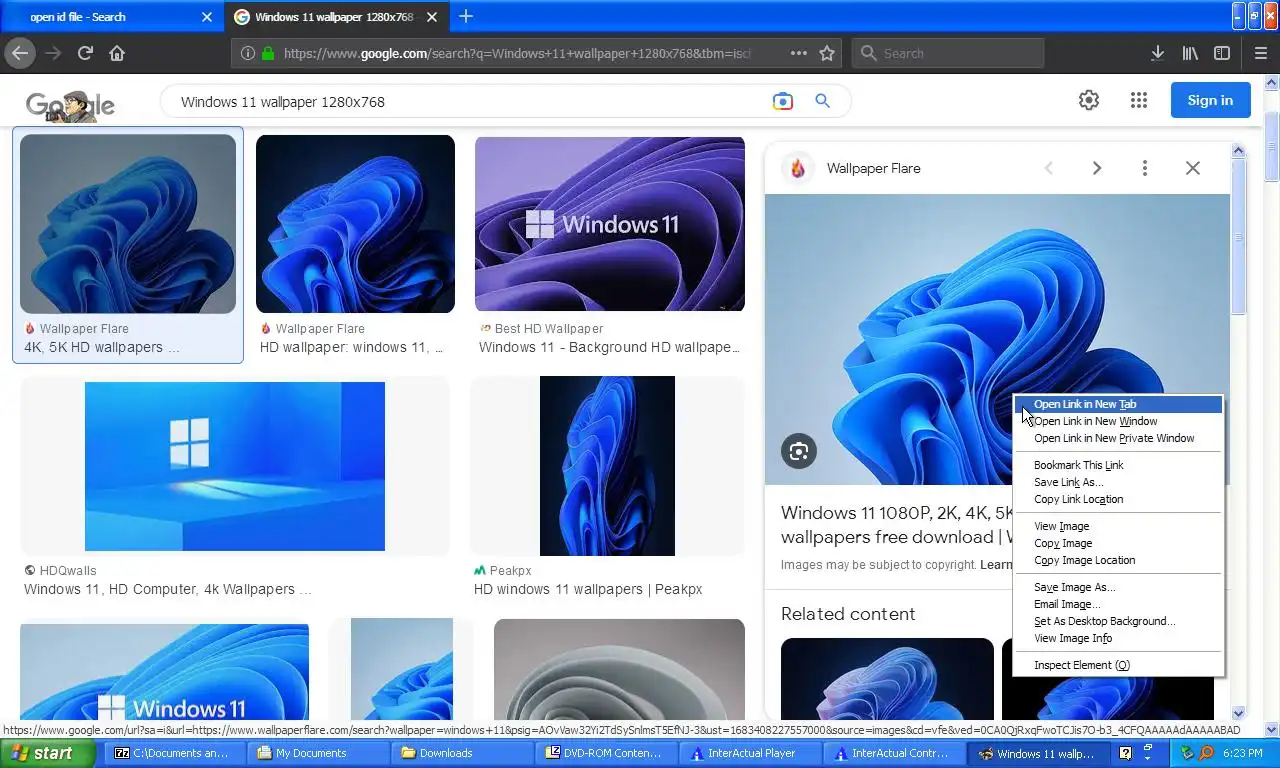This screenshot has width=1280, height=768.
Task: Click Wallpaper Flare source in preview header
Action: click(873, 168)
